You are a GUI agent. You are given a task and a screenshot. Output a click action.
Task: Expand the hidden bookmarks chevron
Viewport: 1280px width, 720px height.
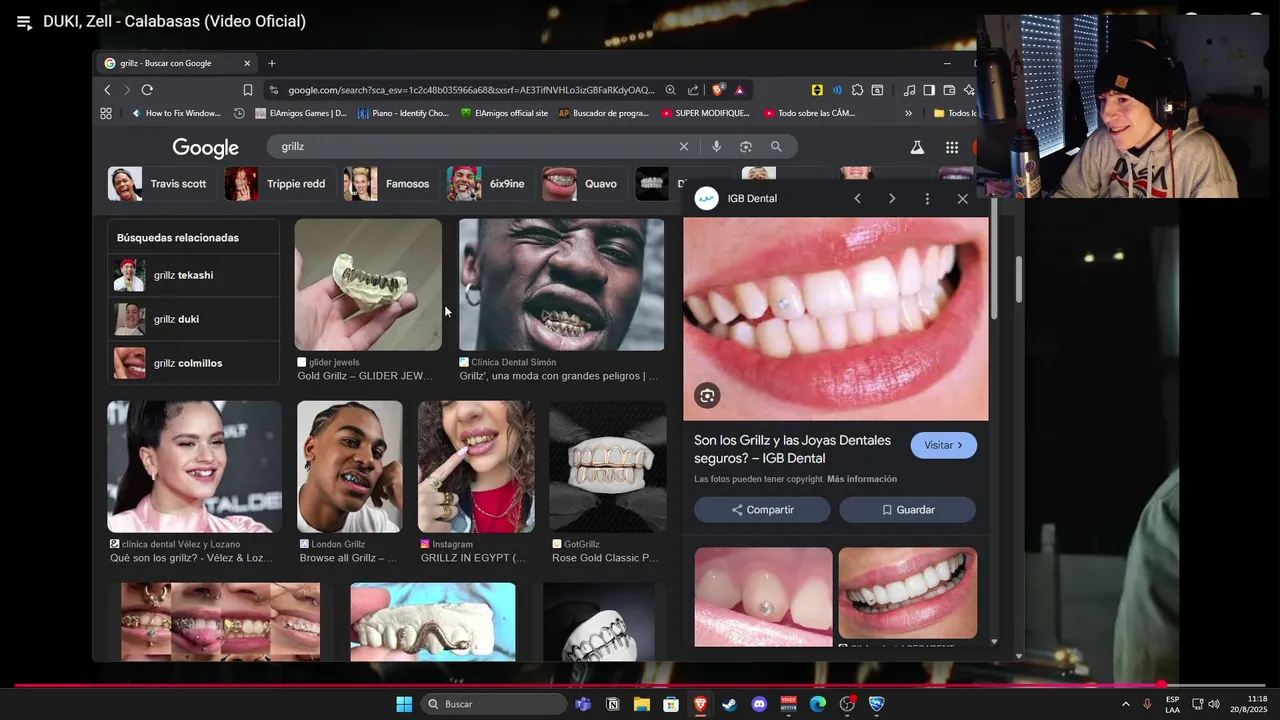(x=908, y=113)
